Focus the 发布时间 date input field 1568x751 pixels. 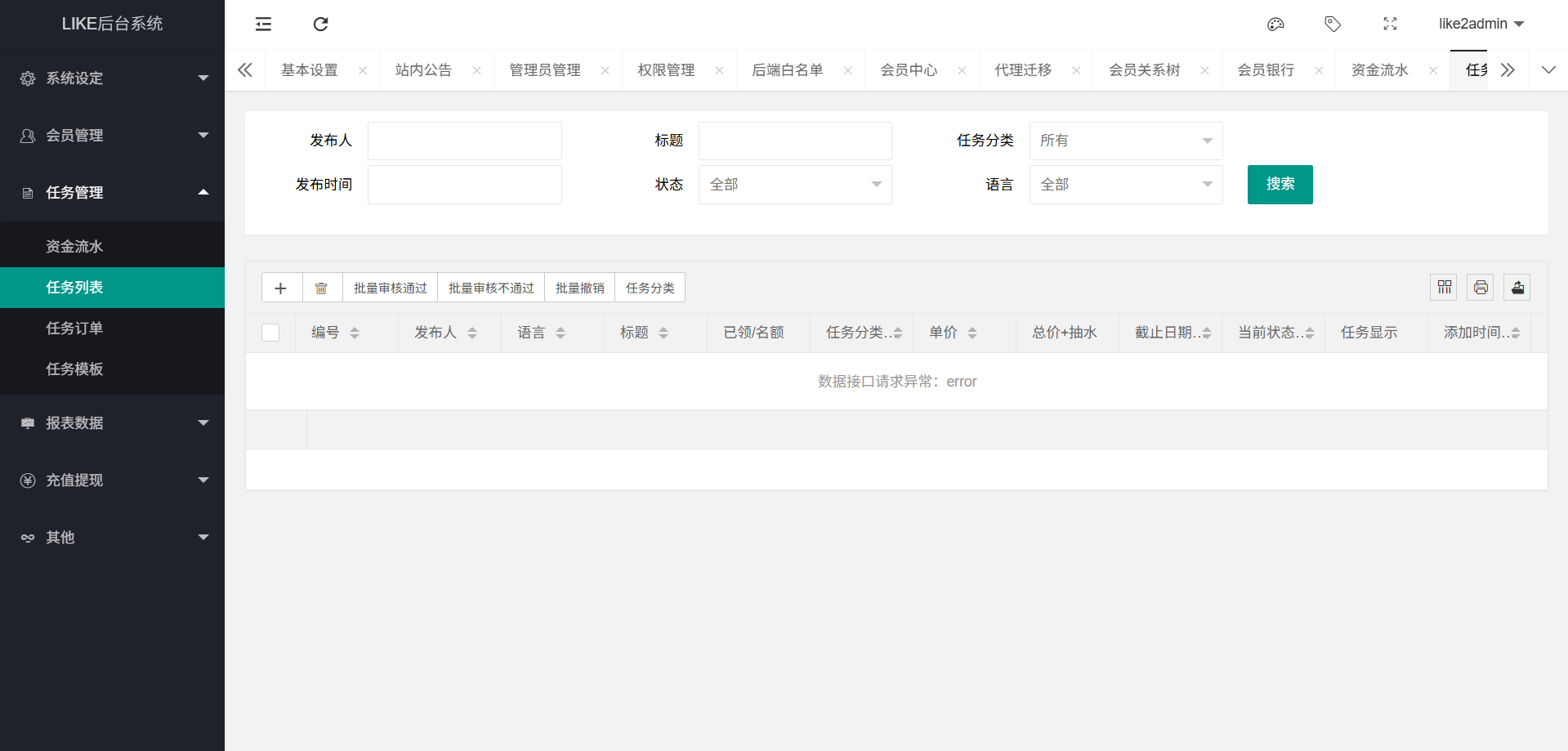pyautogui.click(x=465, y=185)
